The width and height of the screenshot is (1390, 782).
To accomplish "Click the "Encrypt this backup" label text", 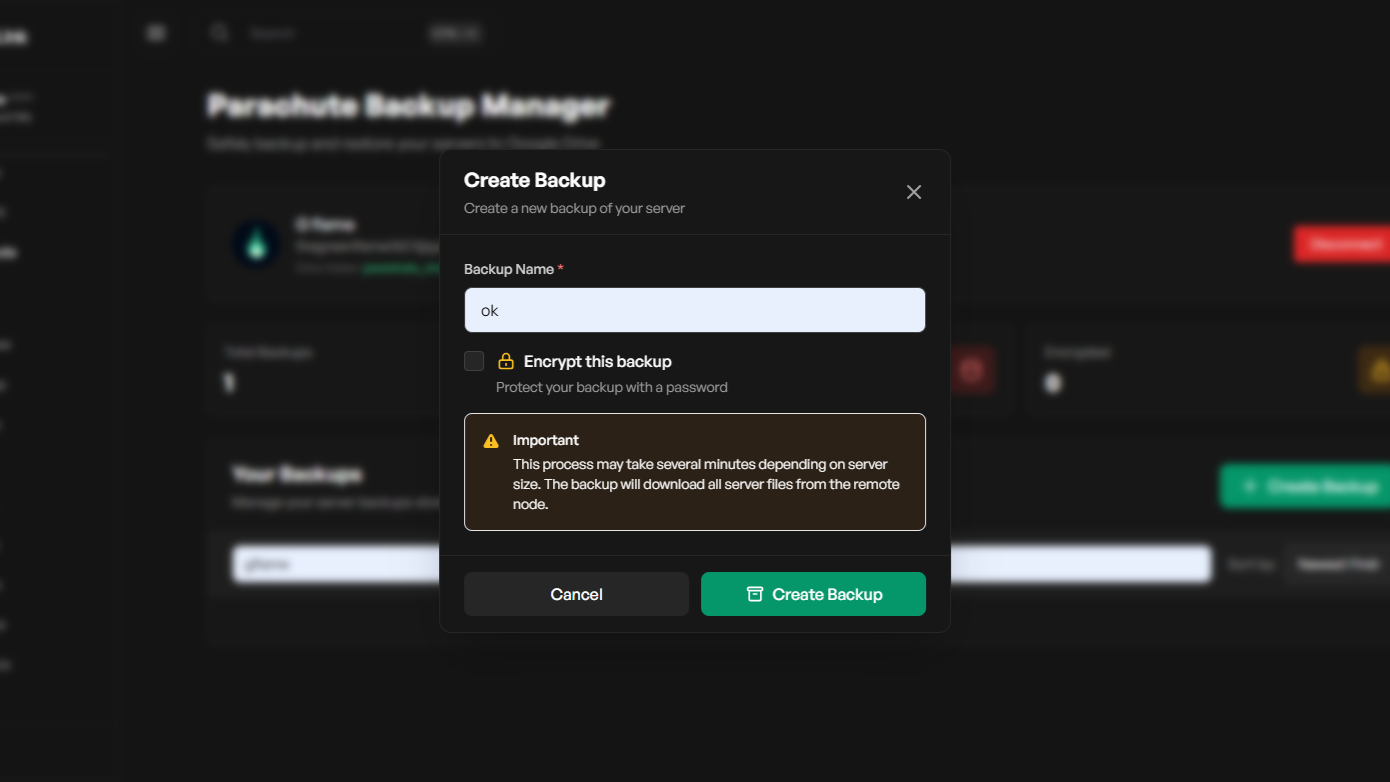I will [x=597, y=361].
